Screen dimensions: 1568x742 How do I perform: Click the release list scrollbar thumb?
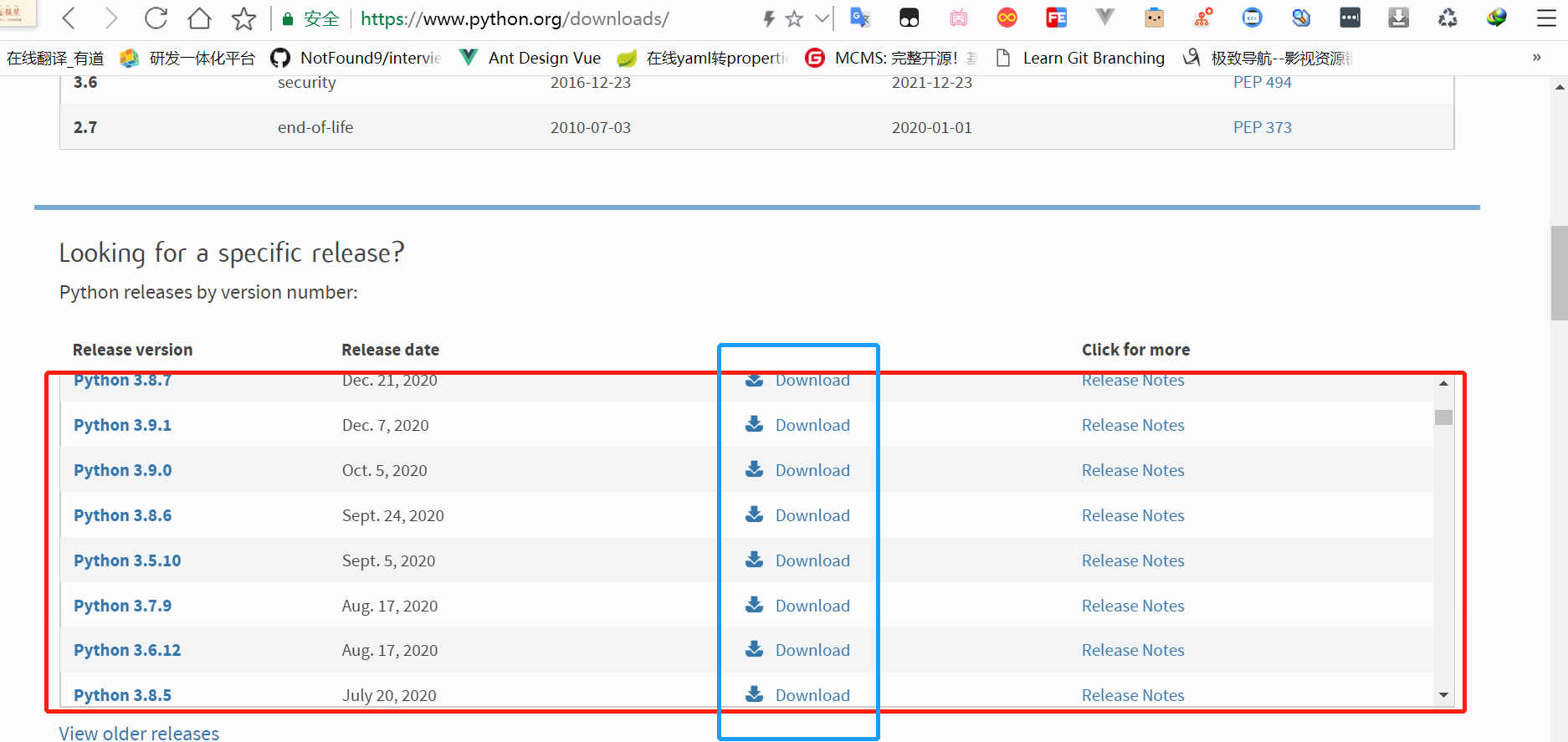1443,417
